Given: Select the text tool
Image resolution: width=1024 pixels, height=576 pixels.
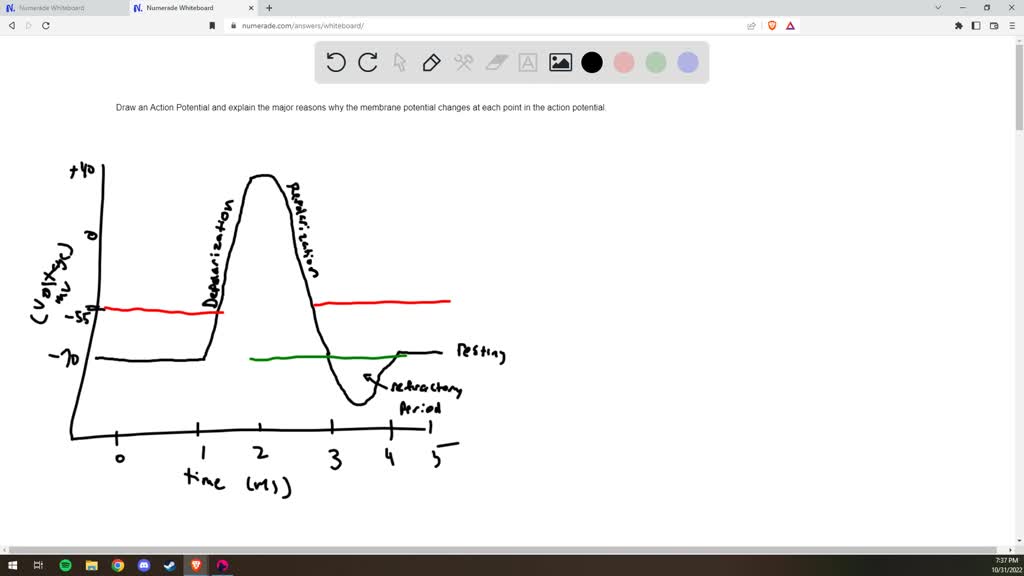Looking at the screenshot, I should [528, 62].
